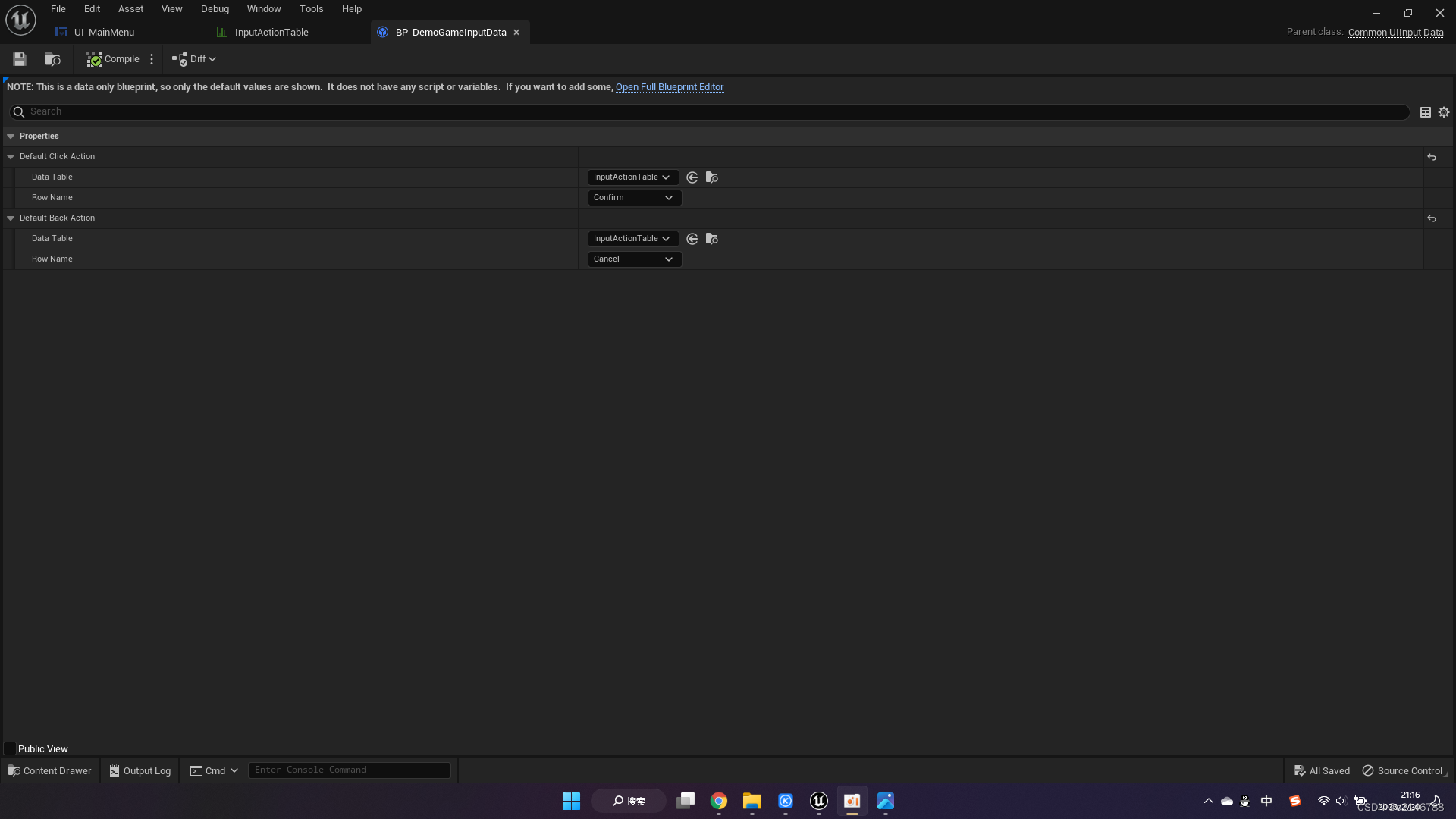
Task: Use selected asset for Default Click Data Table
Action: [692, 177]
